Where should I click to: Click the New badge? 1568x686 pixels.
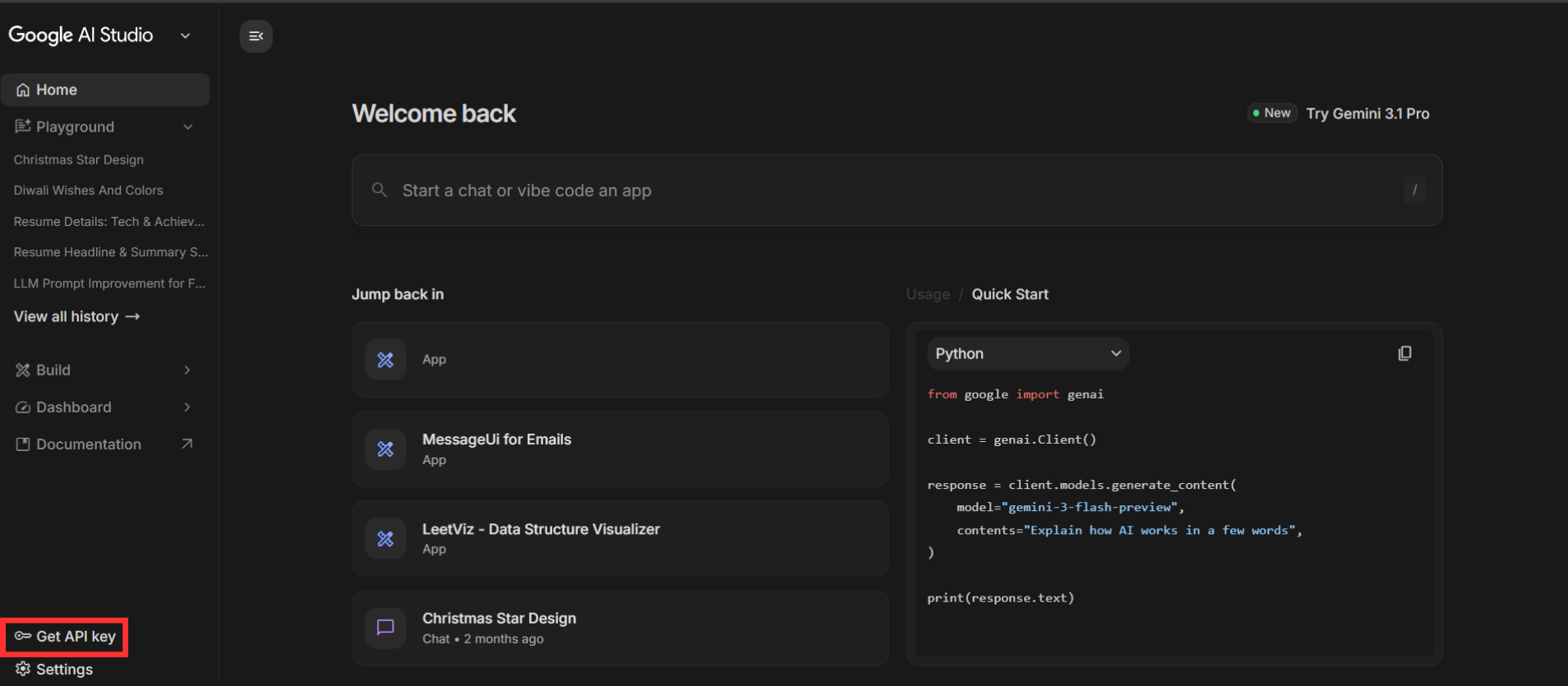1272,113
